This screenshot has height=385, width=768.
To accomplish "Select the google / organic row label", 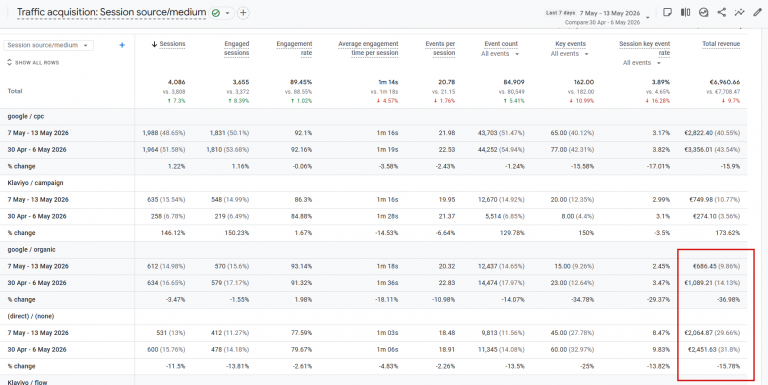I will pyautogui.click(x=31, y=250).
